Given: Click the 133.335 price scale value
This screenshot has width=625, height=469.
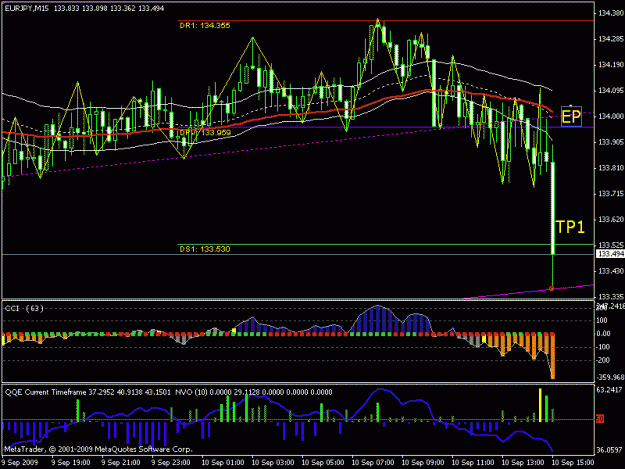Looking at the screenshot, I should click(x=611, y=296).
